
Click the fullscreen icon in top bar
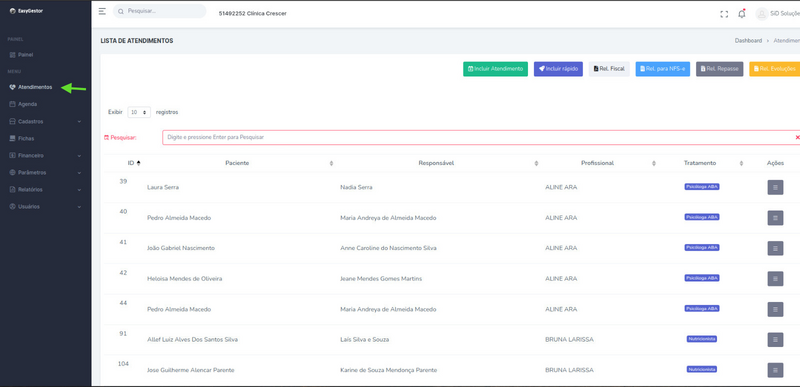(724, 14)
